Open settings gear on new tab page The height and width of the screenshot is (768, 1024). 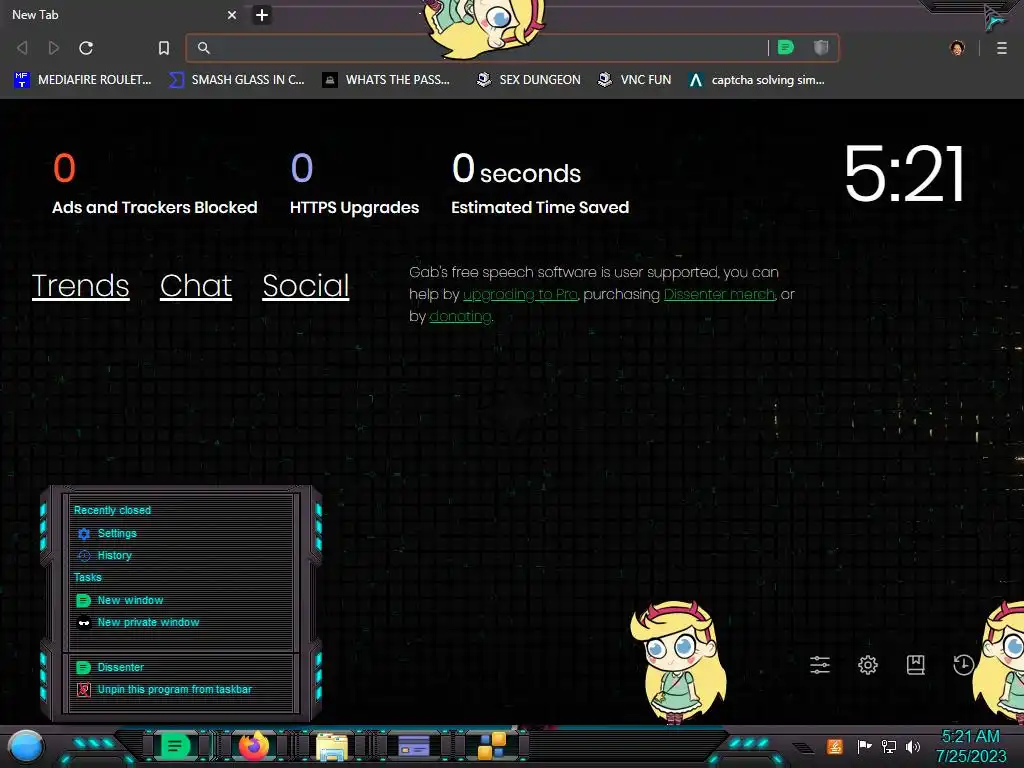[x=867, y=665]
